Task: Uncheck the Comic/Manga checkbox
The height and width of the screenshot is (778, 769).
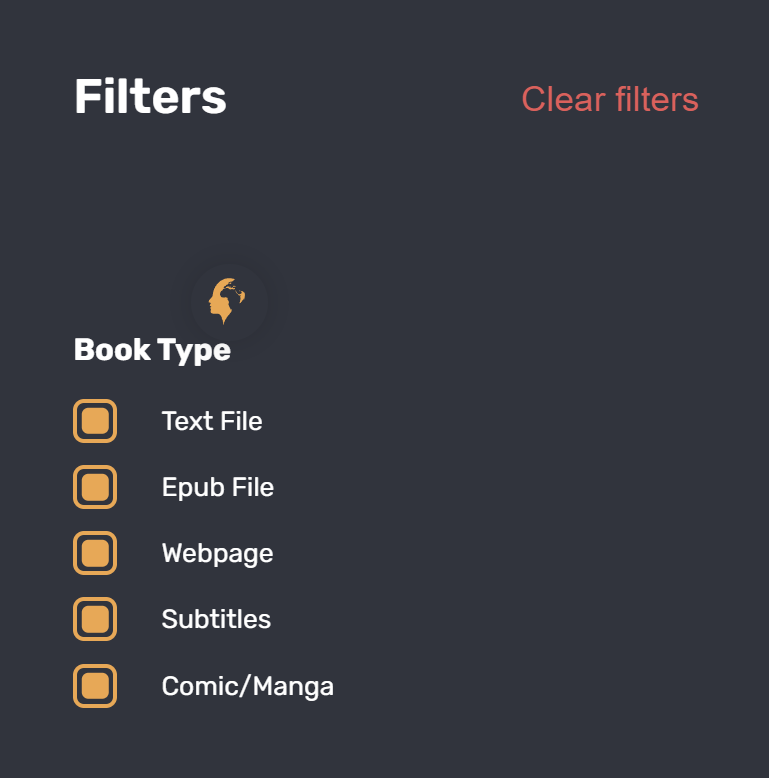Action: click(95, 686)
